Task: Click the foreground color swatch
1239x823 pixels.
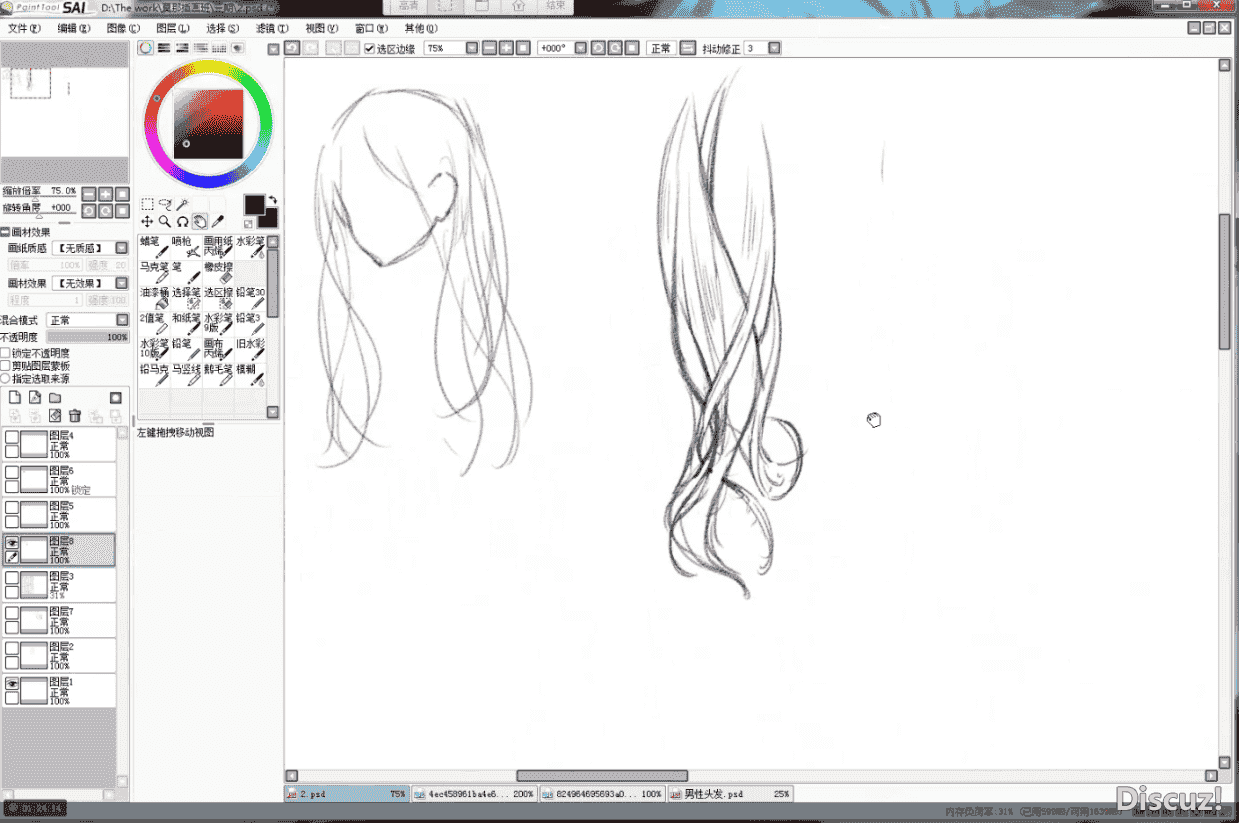Action: point(255,205)
